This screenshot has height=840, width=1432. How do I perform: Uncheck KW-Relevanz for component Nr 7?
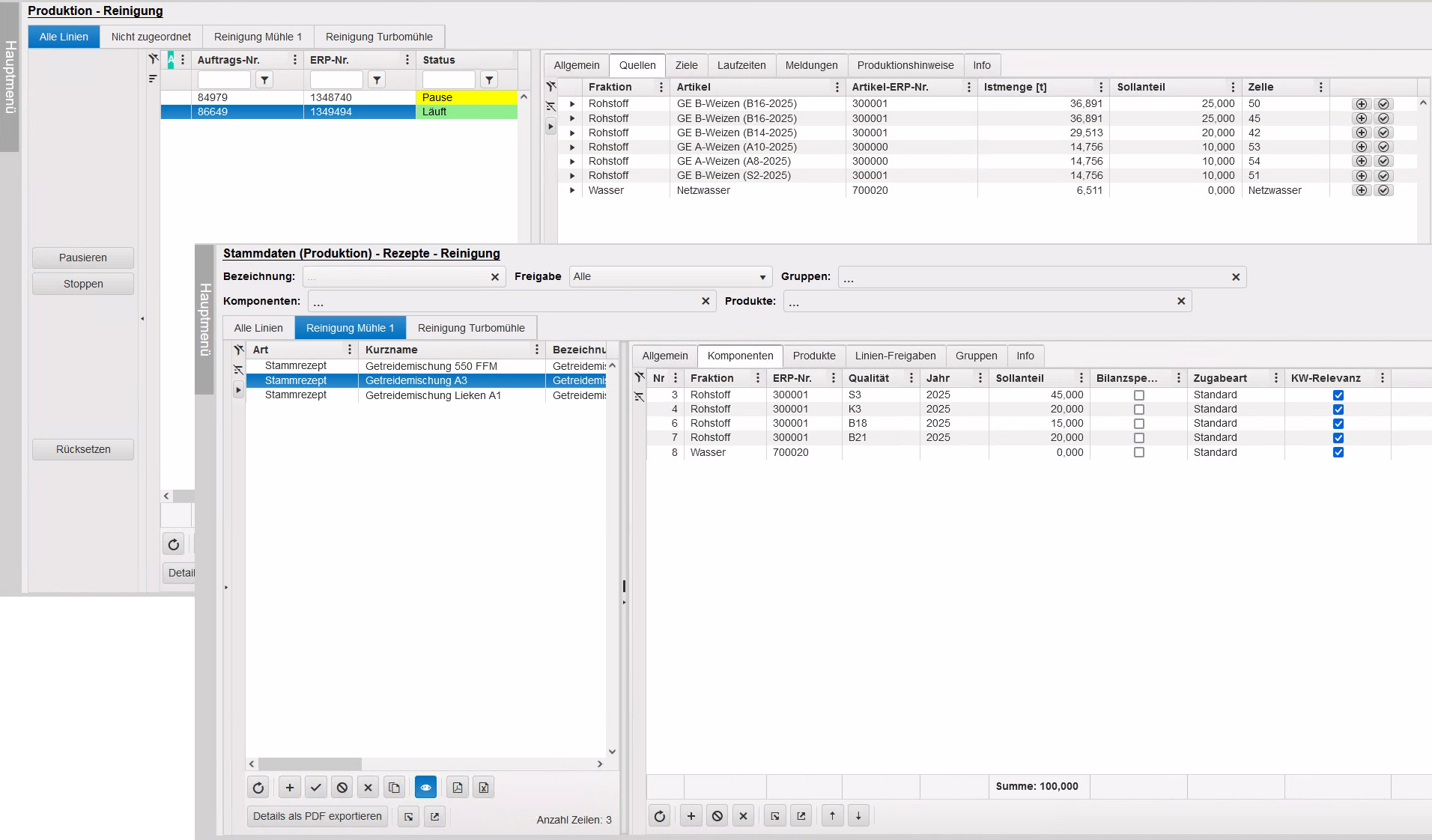click(x=1338, y=438)
